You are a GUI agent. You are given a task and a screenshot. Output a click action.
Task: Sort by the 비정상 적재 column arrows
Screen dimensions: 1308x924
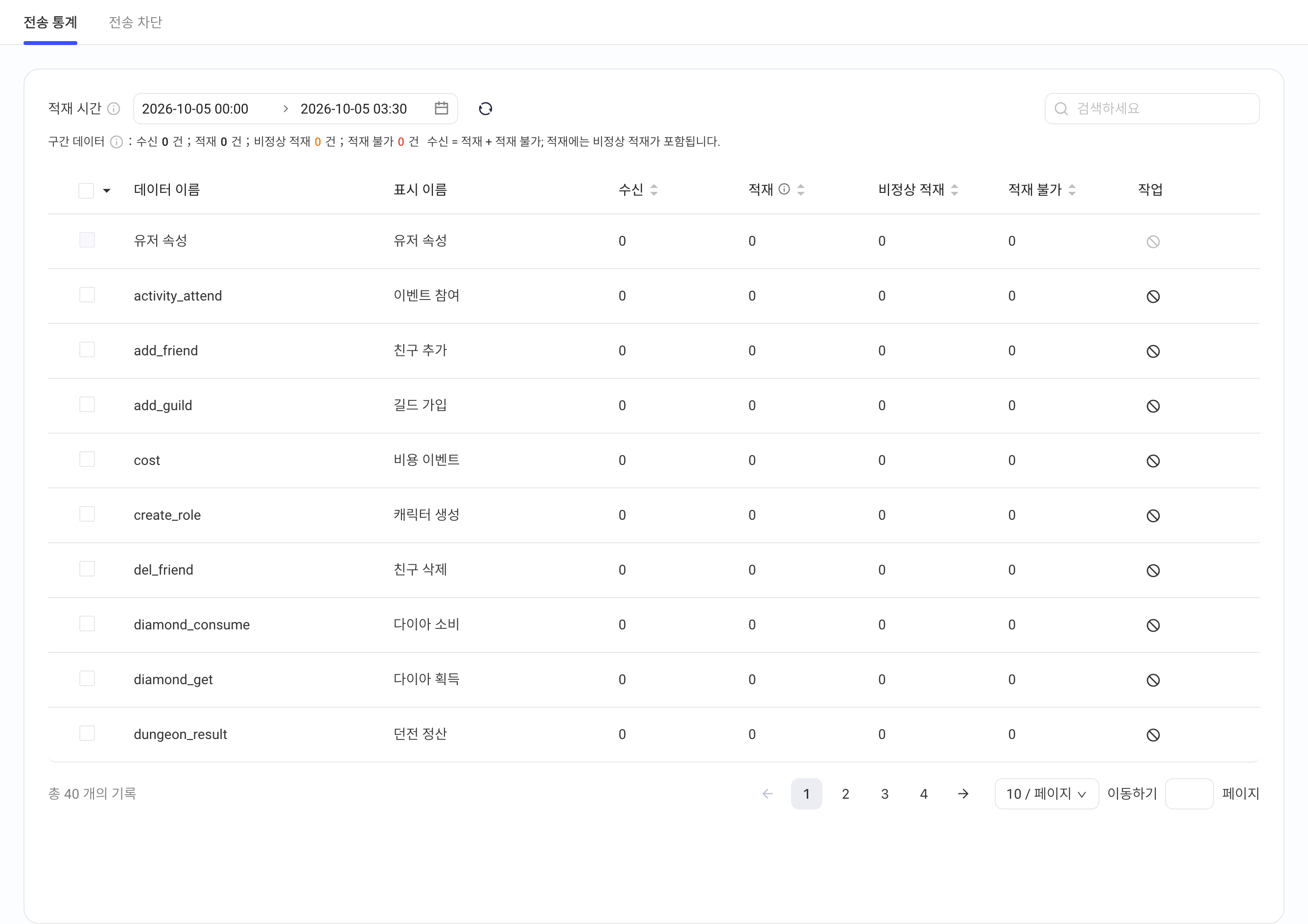tap(955, 190)
